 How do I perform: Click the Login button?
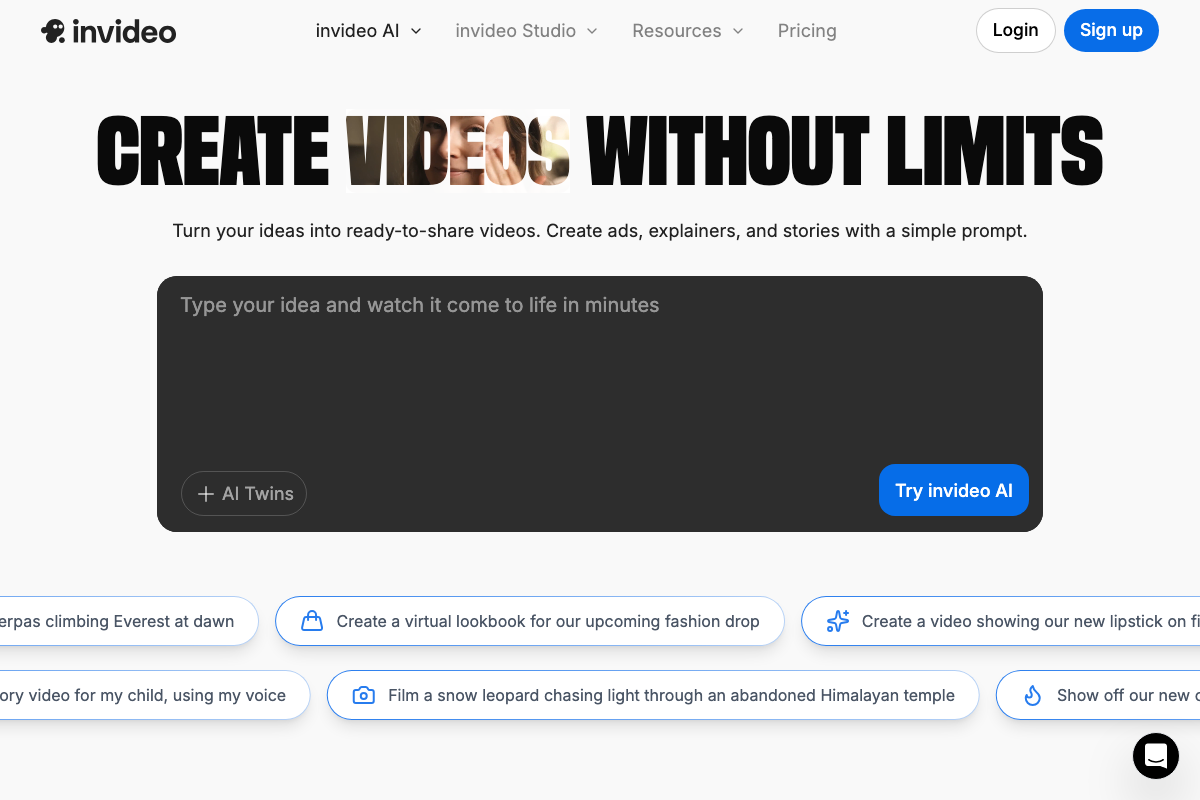click(x=1015, y=30)
